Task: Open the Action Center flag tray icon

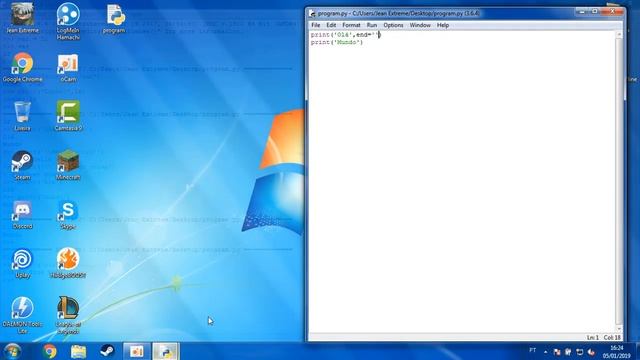Action: click(557, 352)
